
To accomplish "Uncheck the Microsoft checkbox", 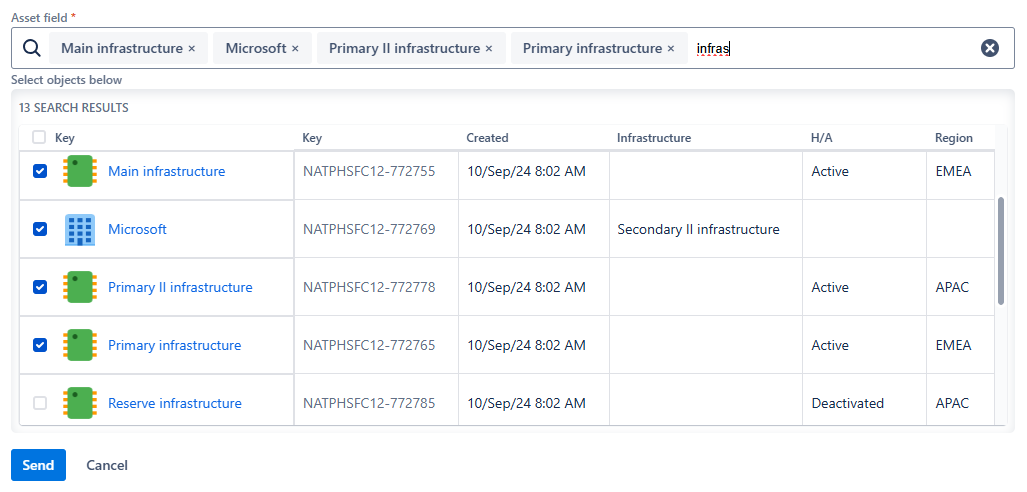I will [x=40, y=229].
